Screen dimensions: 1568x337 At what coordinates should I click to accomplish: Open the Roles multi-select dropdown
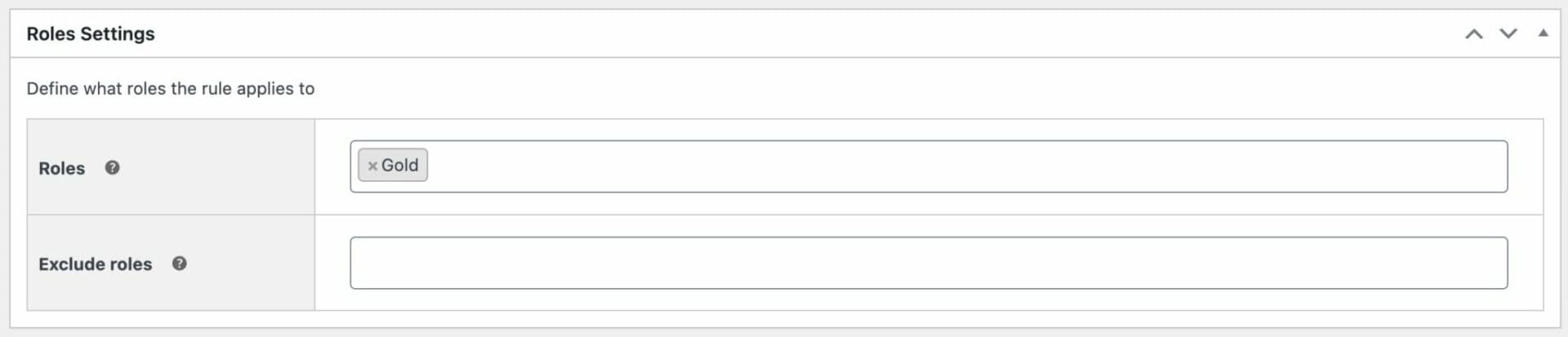point(929,166)
